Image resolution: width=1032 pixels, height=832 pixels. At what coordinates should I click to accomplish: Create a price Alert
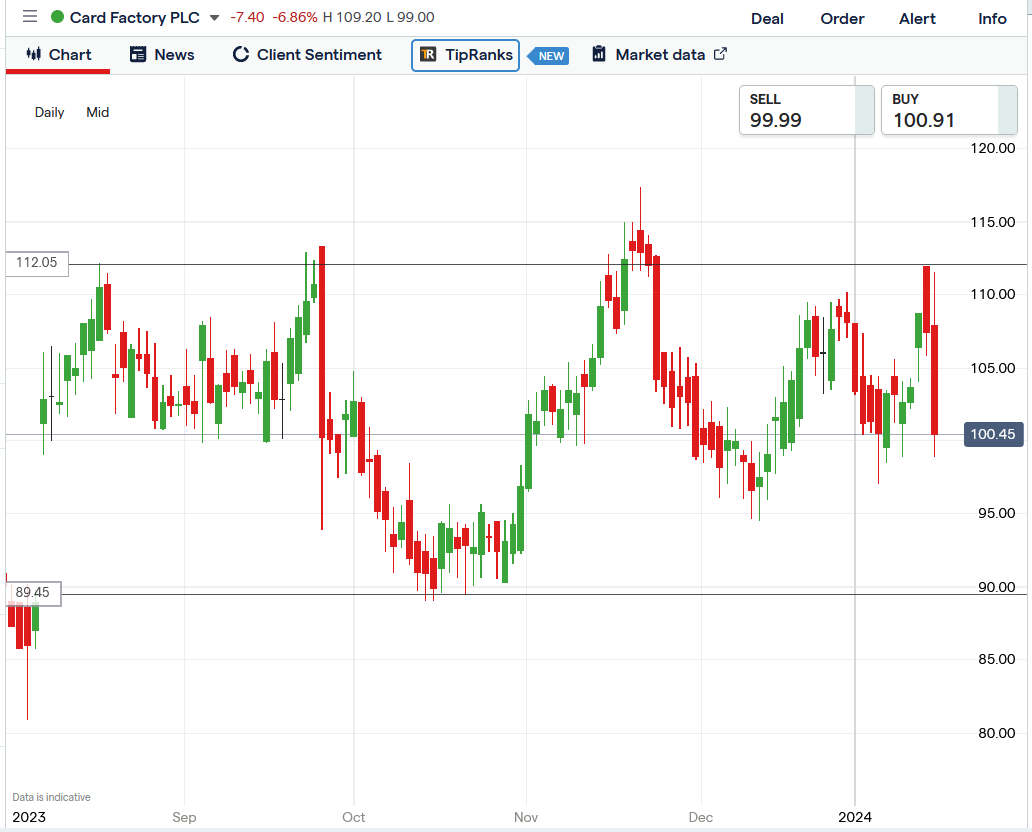pyautogui.click(x=917, y=18)
